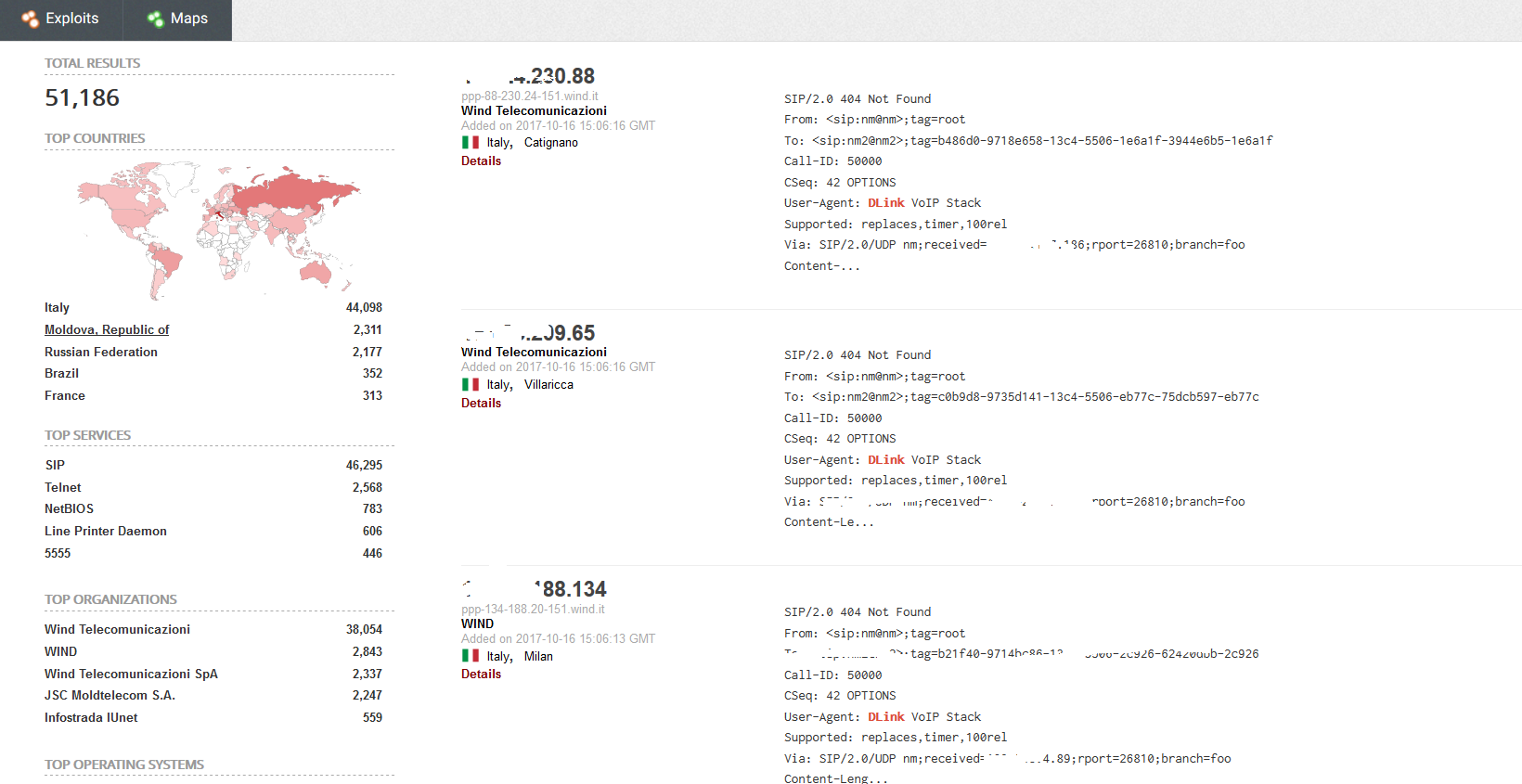Click the world map of top countries

(x=218, y=227)
